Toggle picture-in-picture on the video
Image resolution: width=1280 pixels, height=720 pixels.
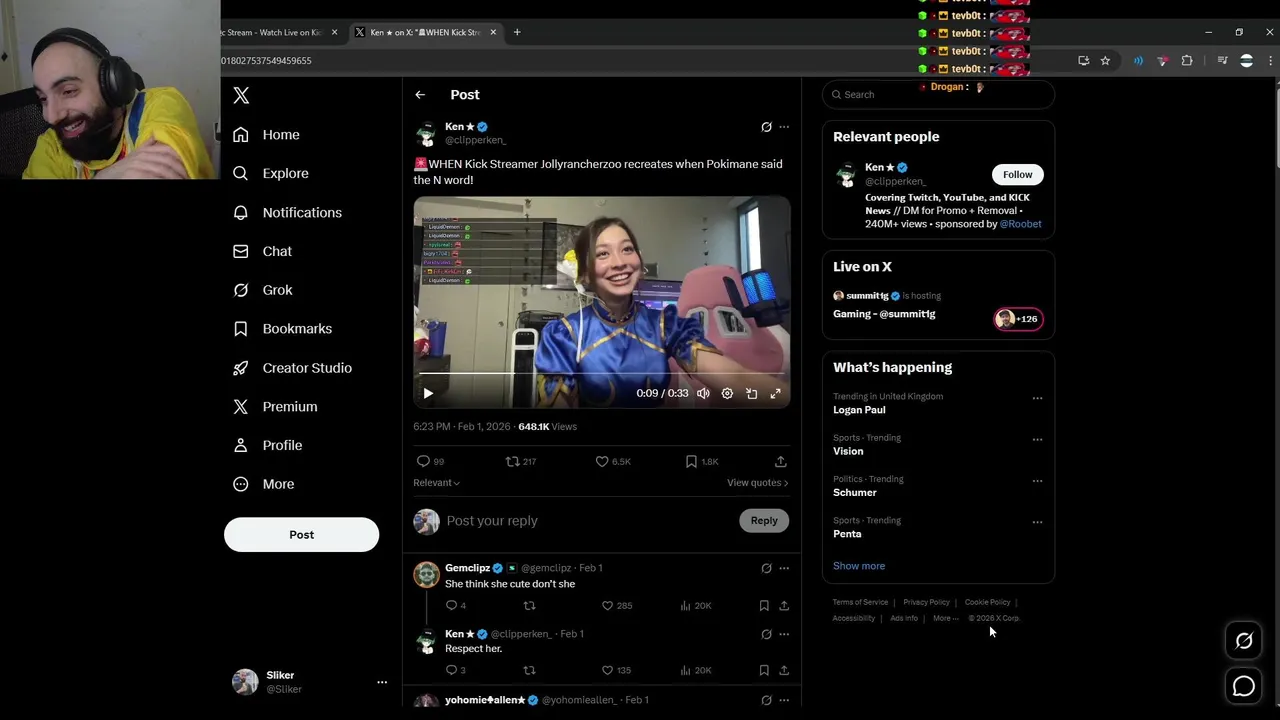click(x=751, y=393)
